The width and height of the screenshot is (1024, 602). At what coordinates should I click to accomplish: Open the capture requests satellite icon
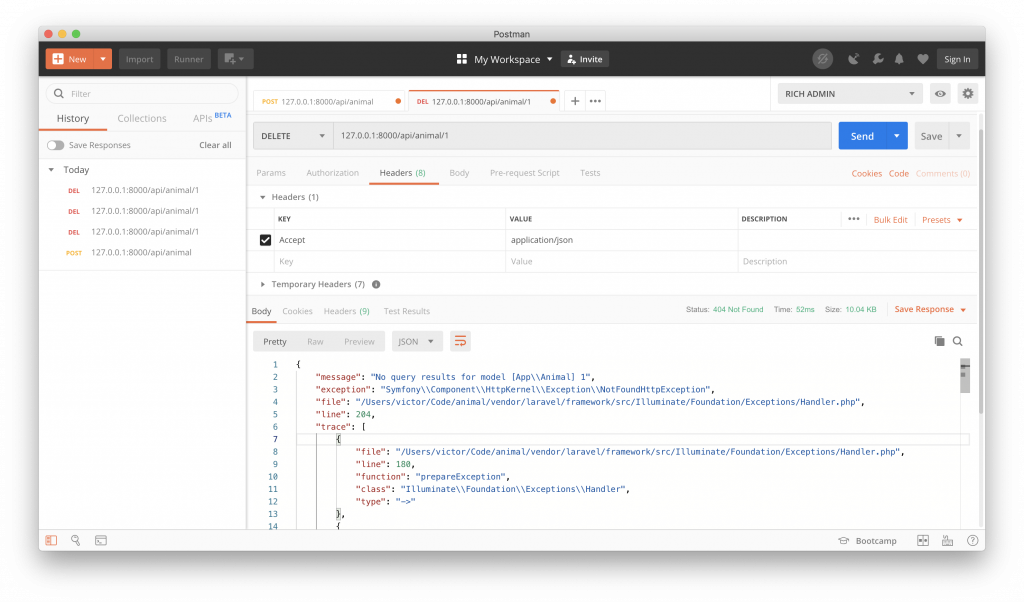pos(853,59)
